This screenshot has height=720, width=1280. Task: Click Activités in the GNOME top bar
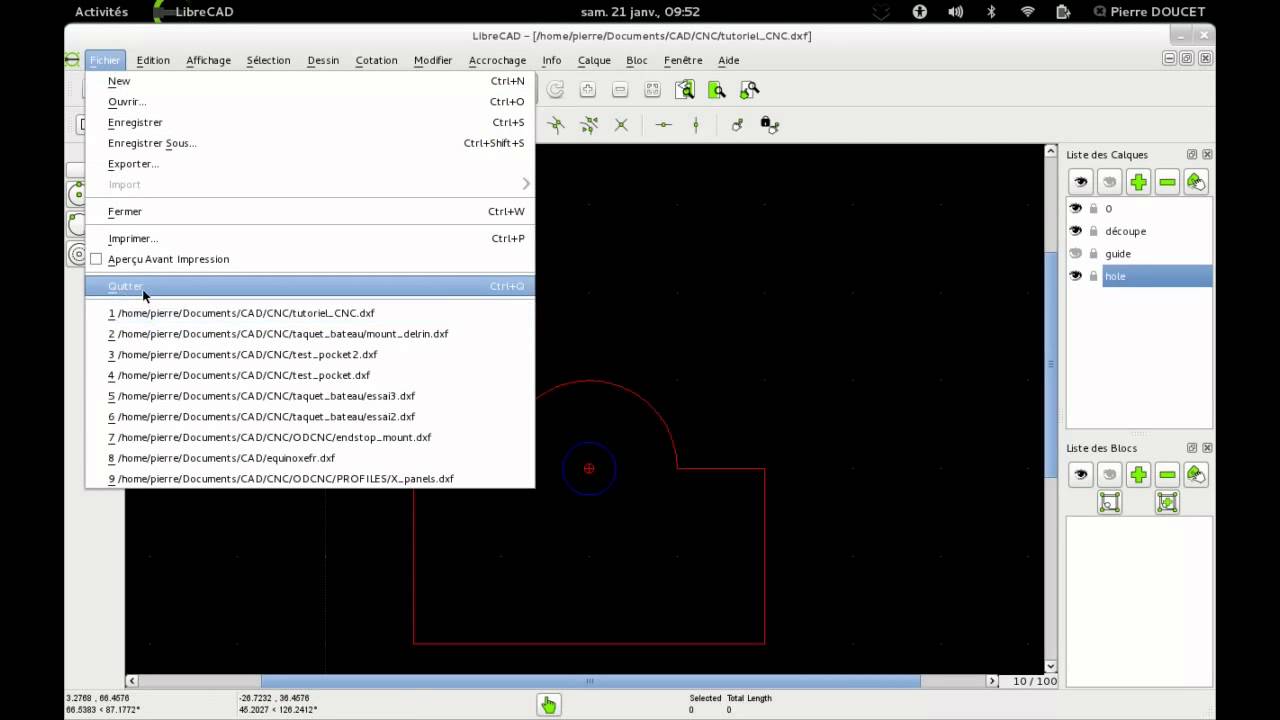click(101, 12)
